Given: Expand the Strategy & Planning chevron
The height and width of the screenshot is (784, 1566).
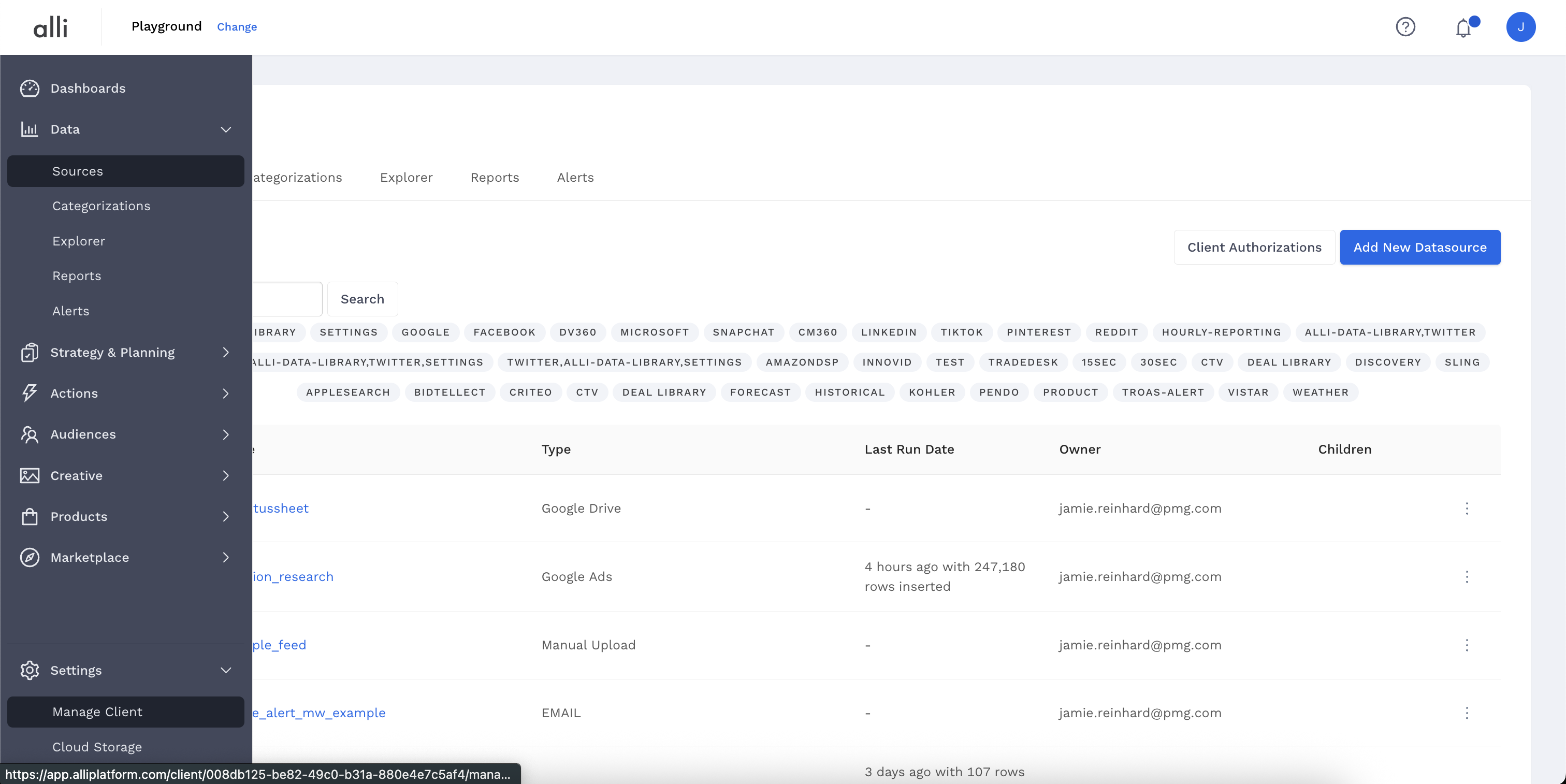Looking at the screenshot, I should [x=226, y=353].
